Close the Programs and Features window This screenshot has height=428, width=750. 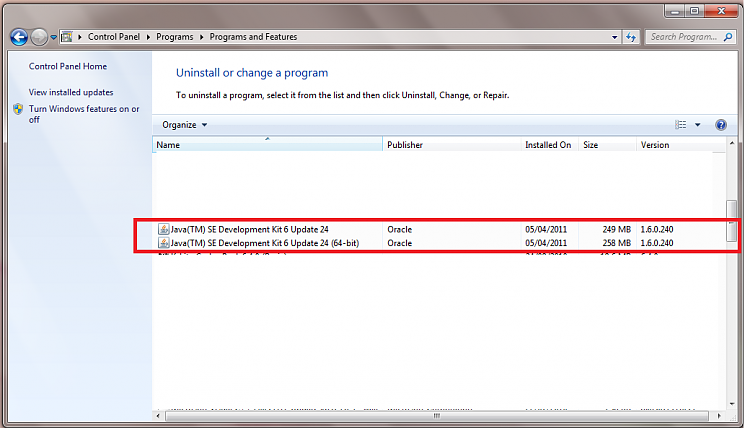coord(722,11)
